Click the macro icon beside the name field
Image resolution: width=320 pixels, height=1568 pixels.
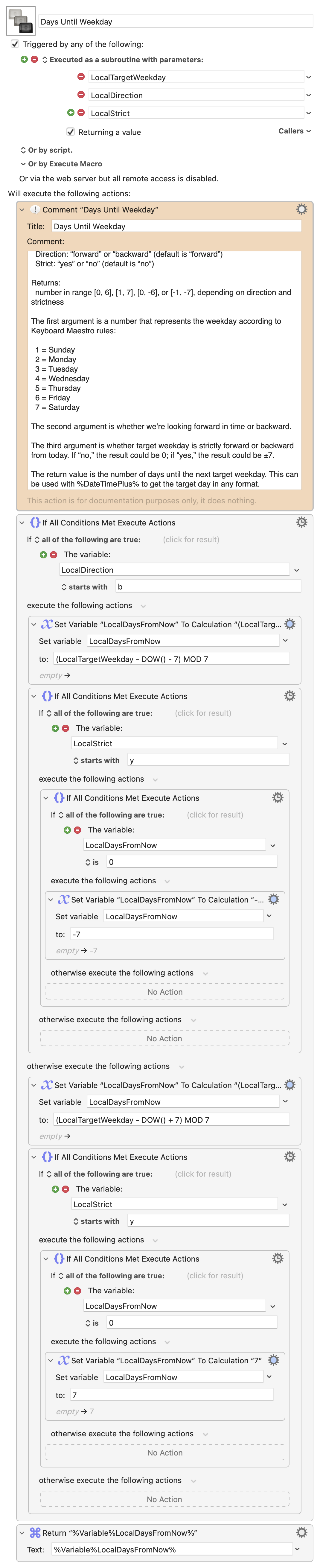pyautogui.click(x=21, y=21)
